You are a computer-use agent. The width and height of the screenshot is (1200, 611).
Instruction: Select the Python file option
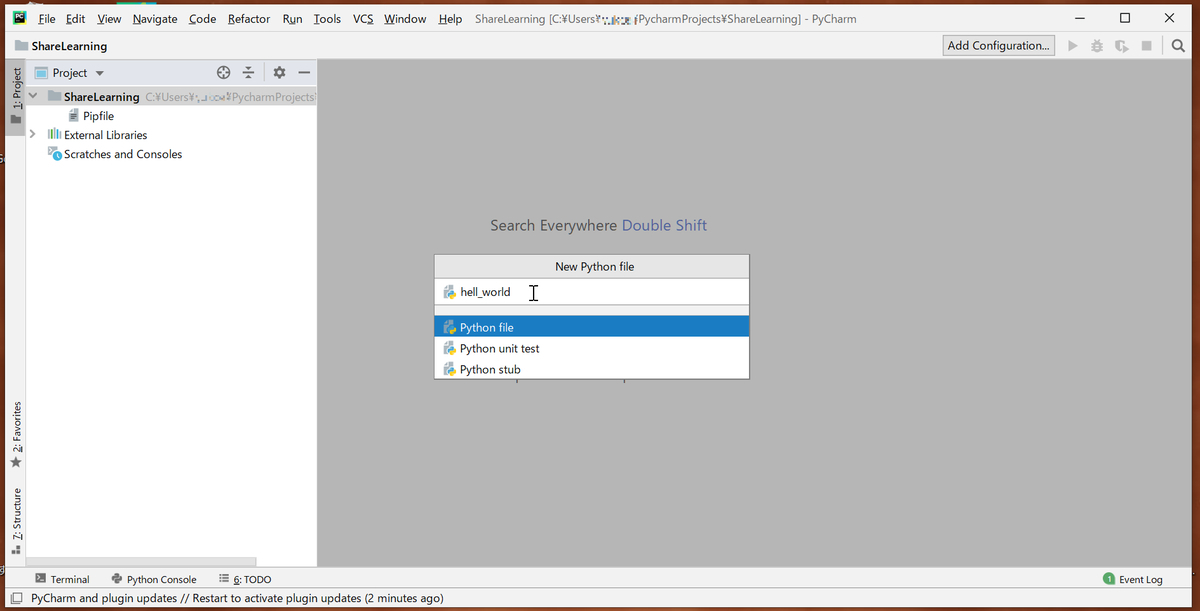[x=592, y=327]
